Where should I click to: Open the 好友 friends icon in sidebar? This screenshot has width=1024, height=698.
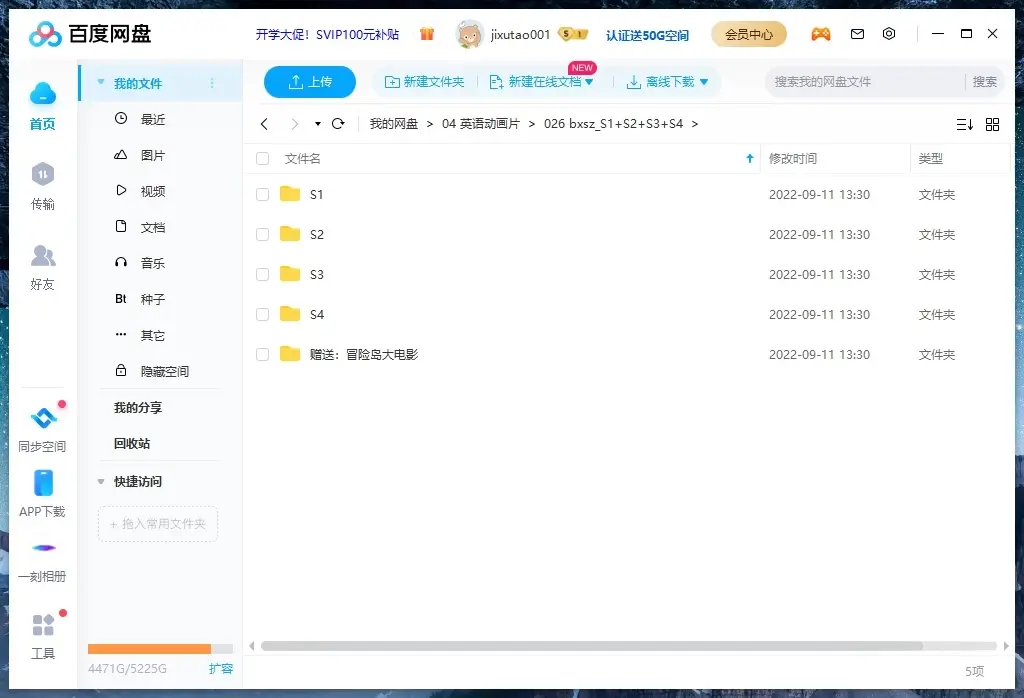(x=42, y=257)
